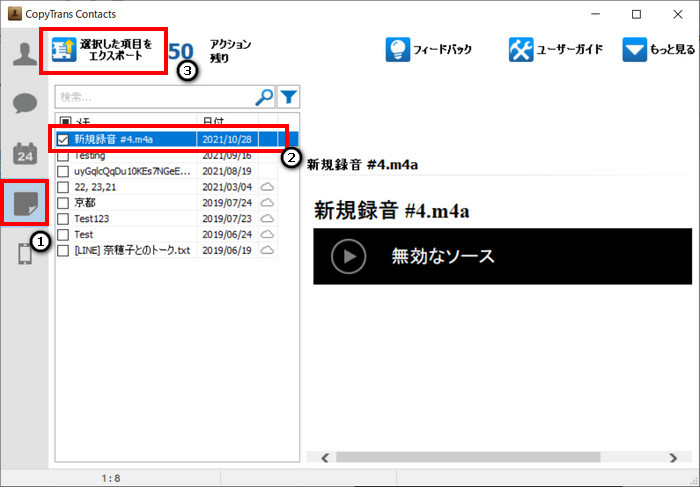Check the Test note checkbox
700x487 pixels.
point(63,234)
